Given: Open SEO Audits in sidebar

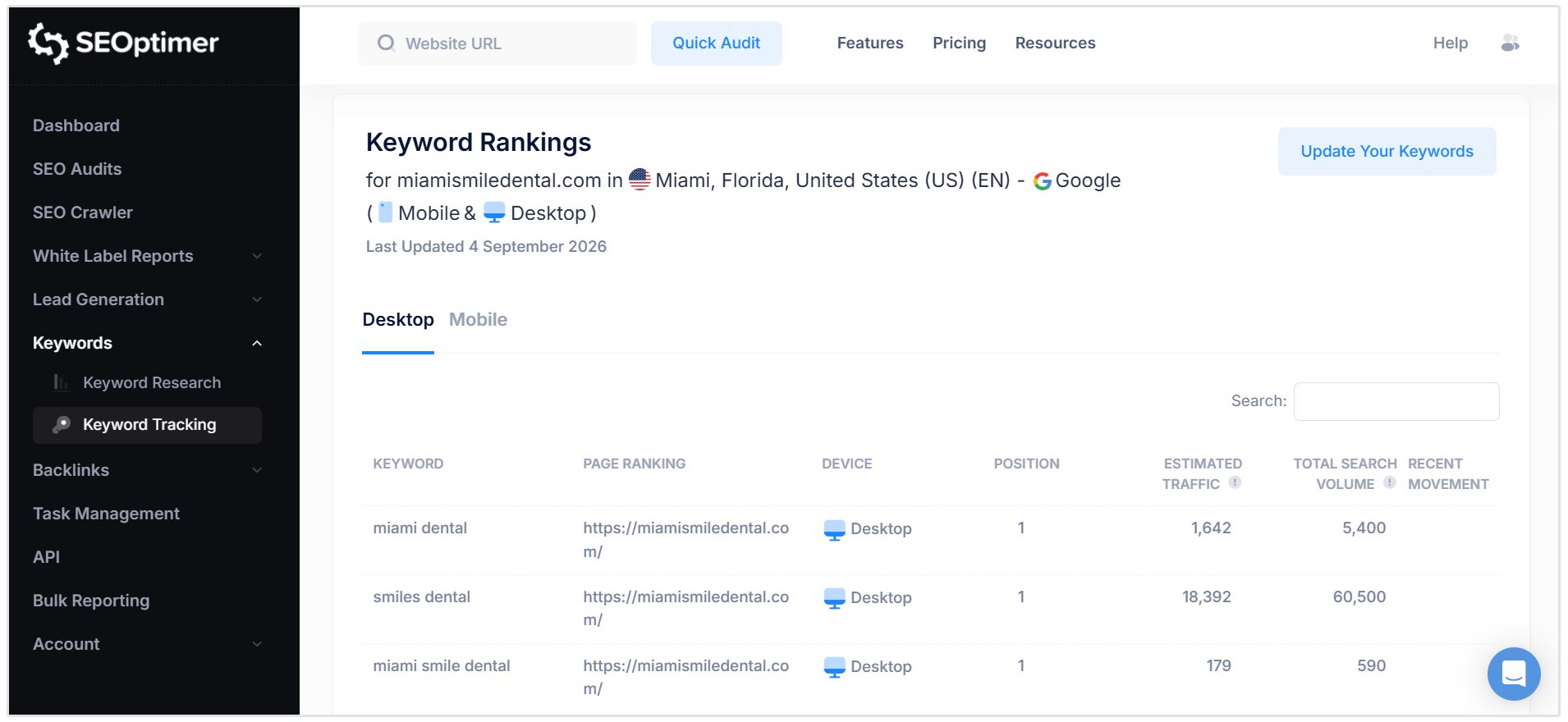Looking at the screenshot, I should coord(77,169).
